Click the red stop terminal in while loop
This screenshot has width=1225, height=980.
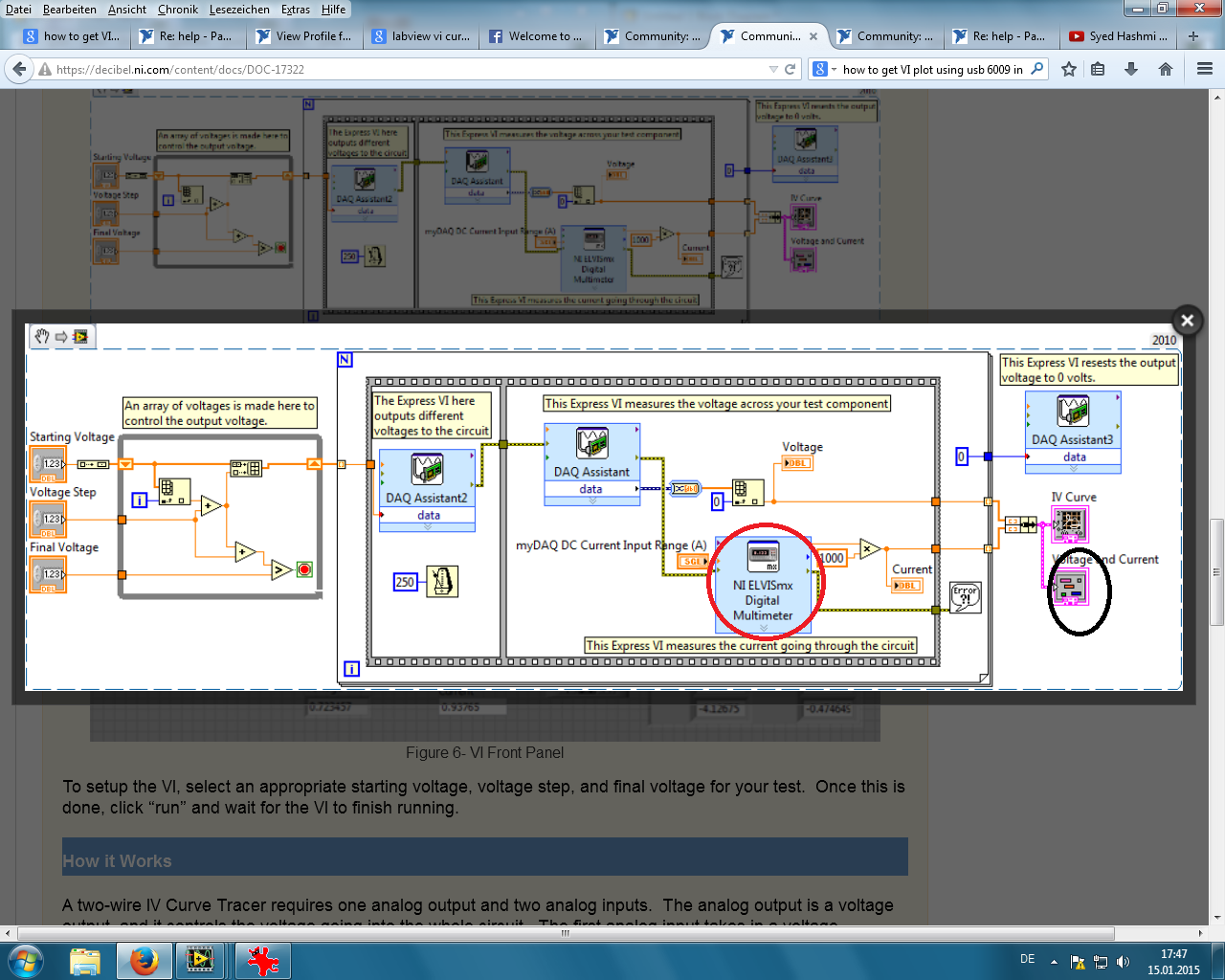coord(304,569)
